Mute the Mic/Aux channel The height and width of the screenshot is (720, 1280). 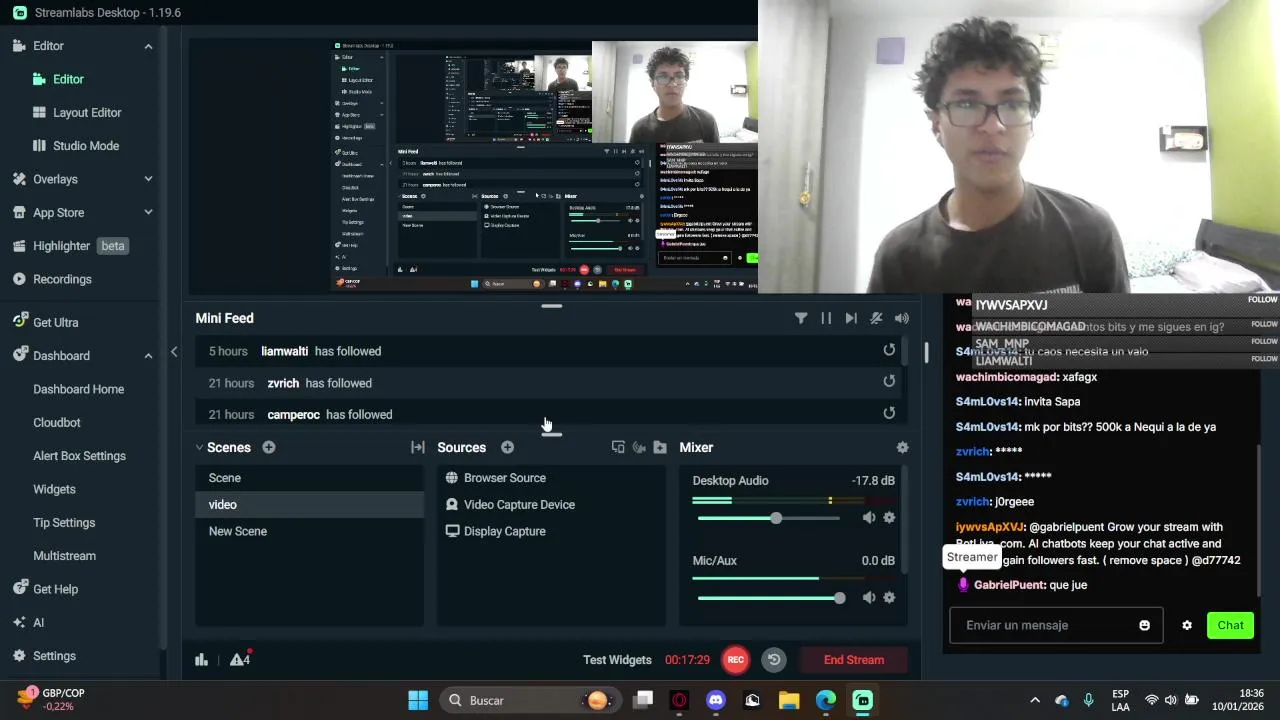point(868,597)
